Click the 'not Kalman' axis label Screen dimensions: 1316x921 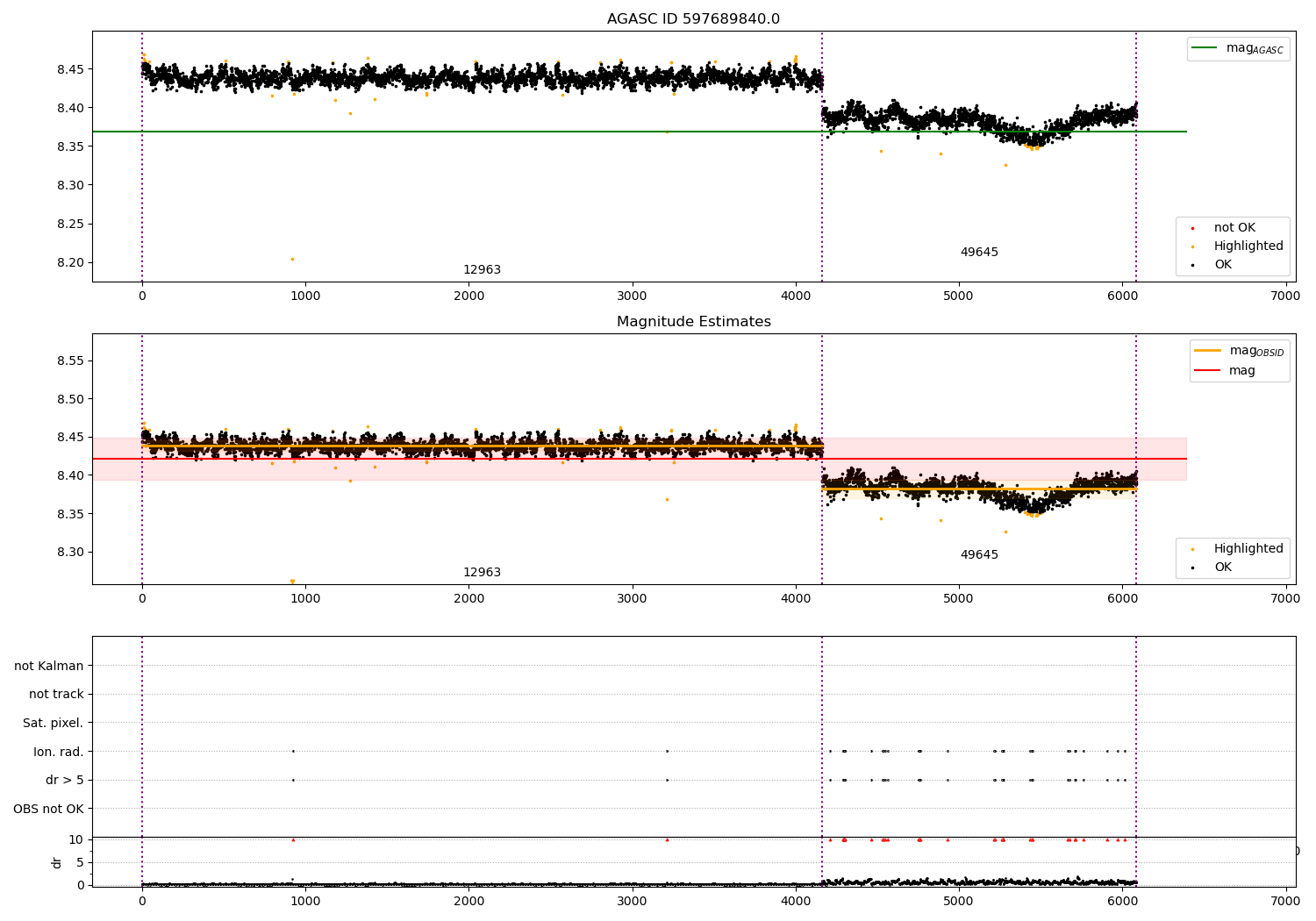49,666
